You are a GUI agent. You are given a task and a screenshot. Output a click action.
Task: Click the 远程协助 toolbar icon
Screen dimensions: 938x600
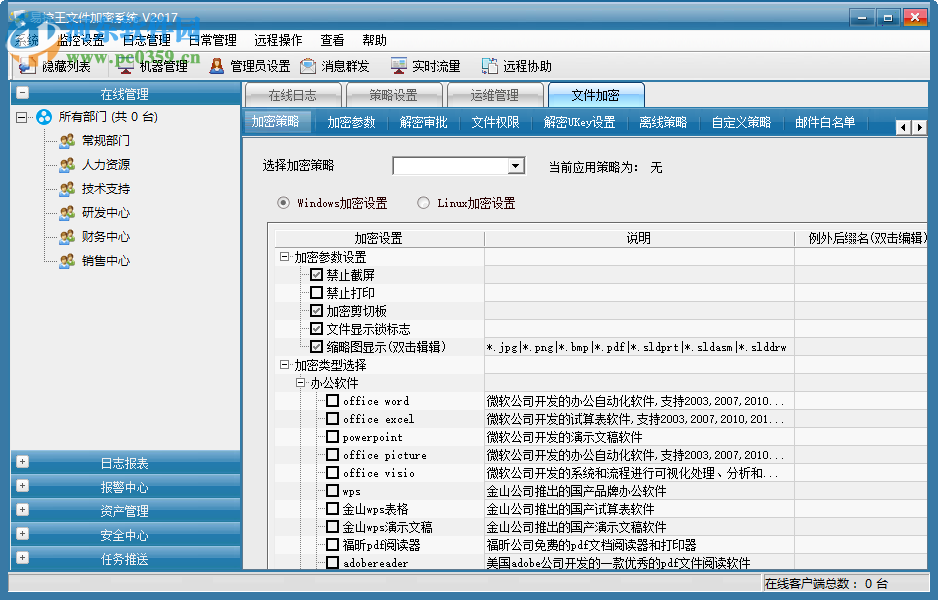(489, 66)
